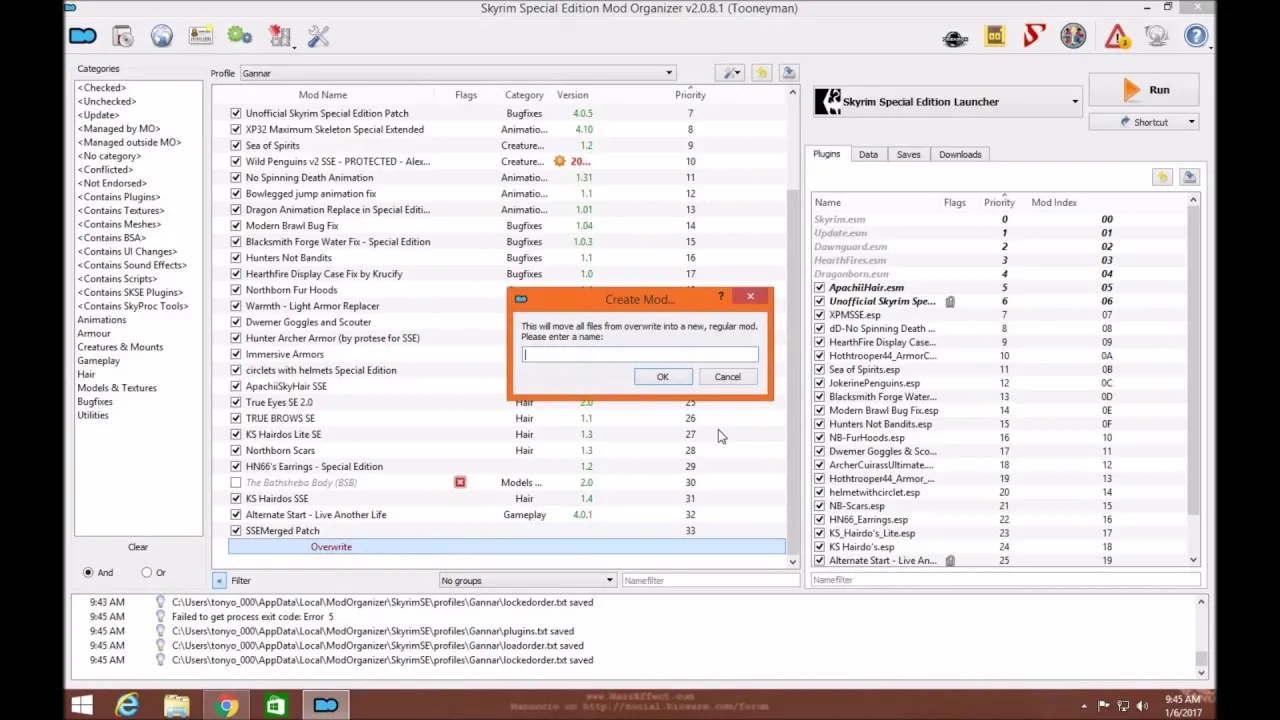View active problems via the warning triangle icon
Viewport: 1280px width, 720px height.
(x=1117, y=36)
